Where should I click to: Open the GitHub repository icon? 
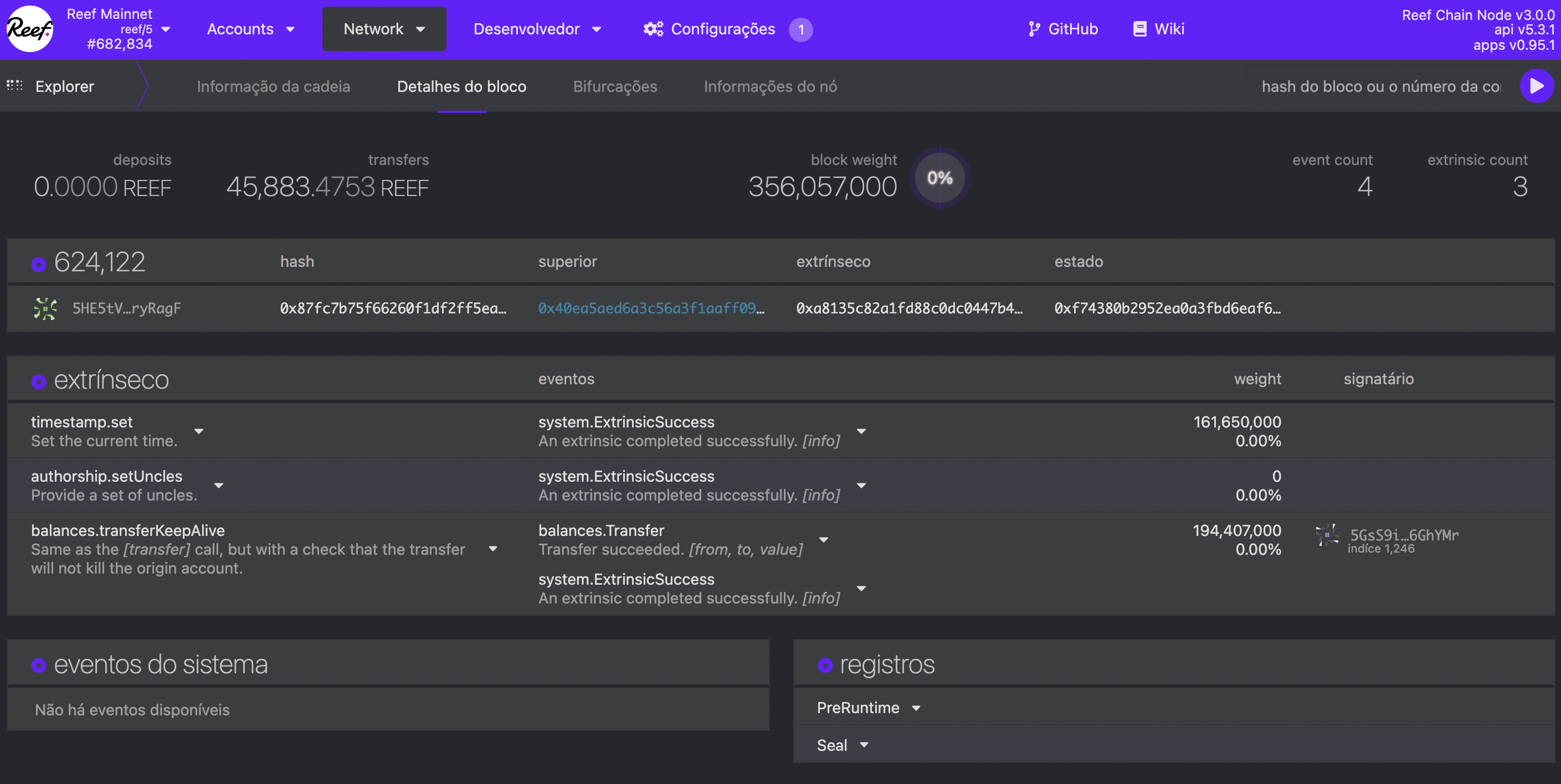(1033, 28)
